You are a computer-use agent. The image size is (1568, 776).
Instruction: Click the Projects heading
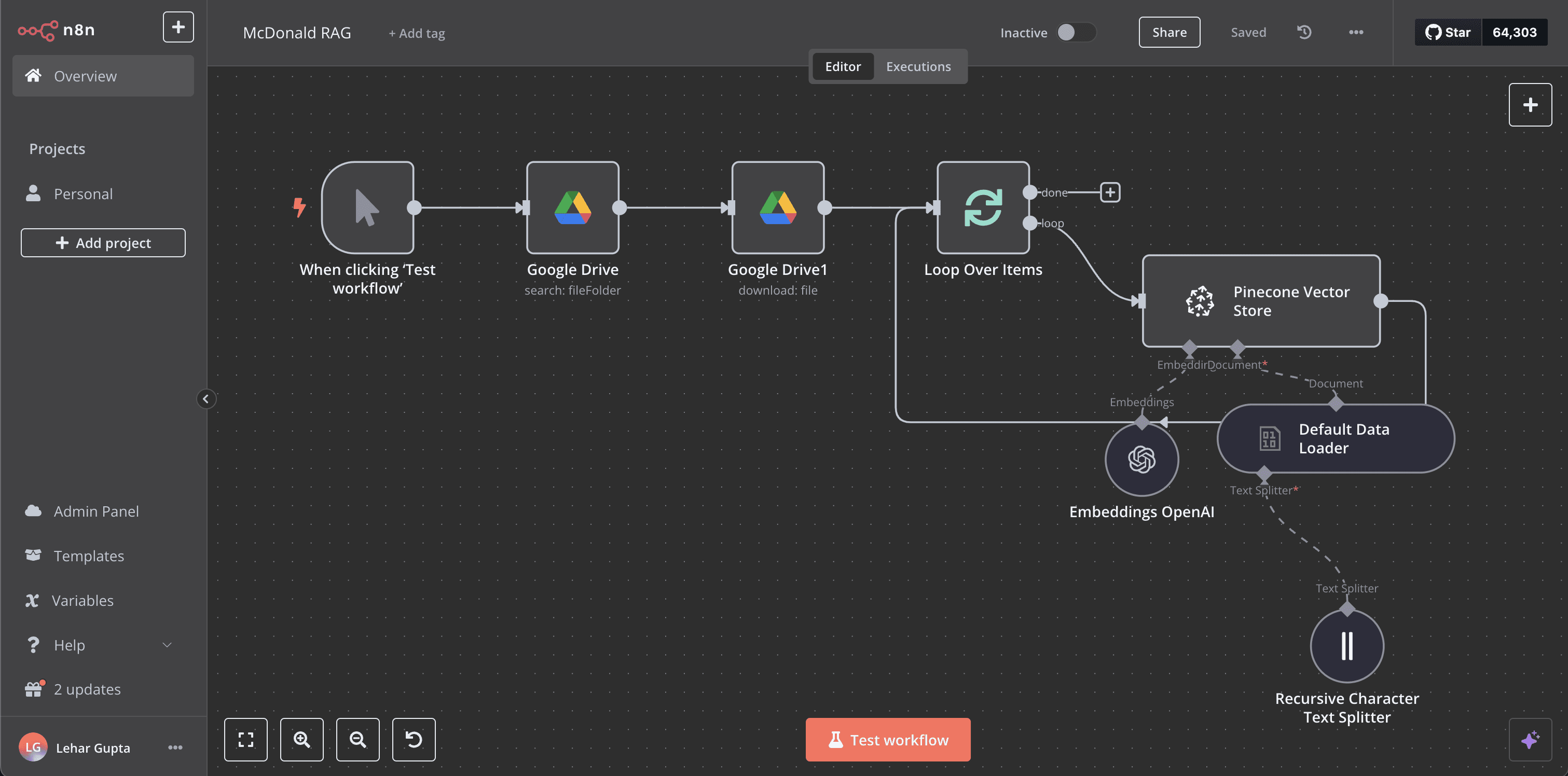[x=57, y=148]
